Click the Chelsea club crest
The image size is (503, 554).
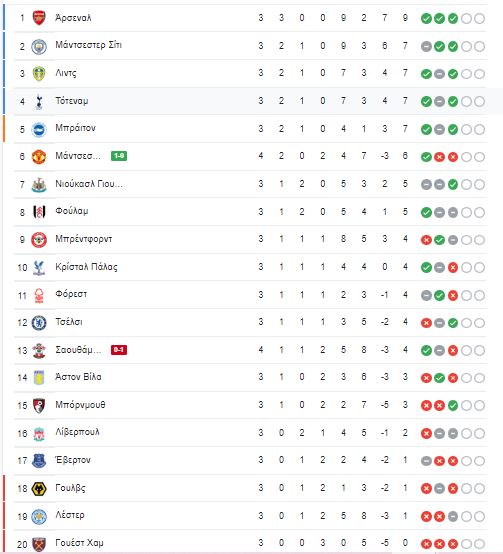coord(39,323)
